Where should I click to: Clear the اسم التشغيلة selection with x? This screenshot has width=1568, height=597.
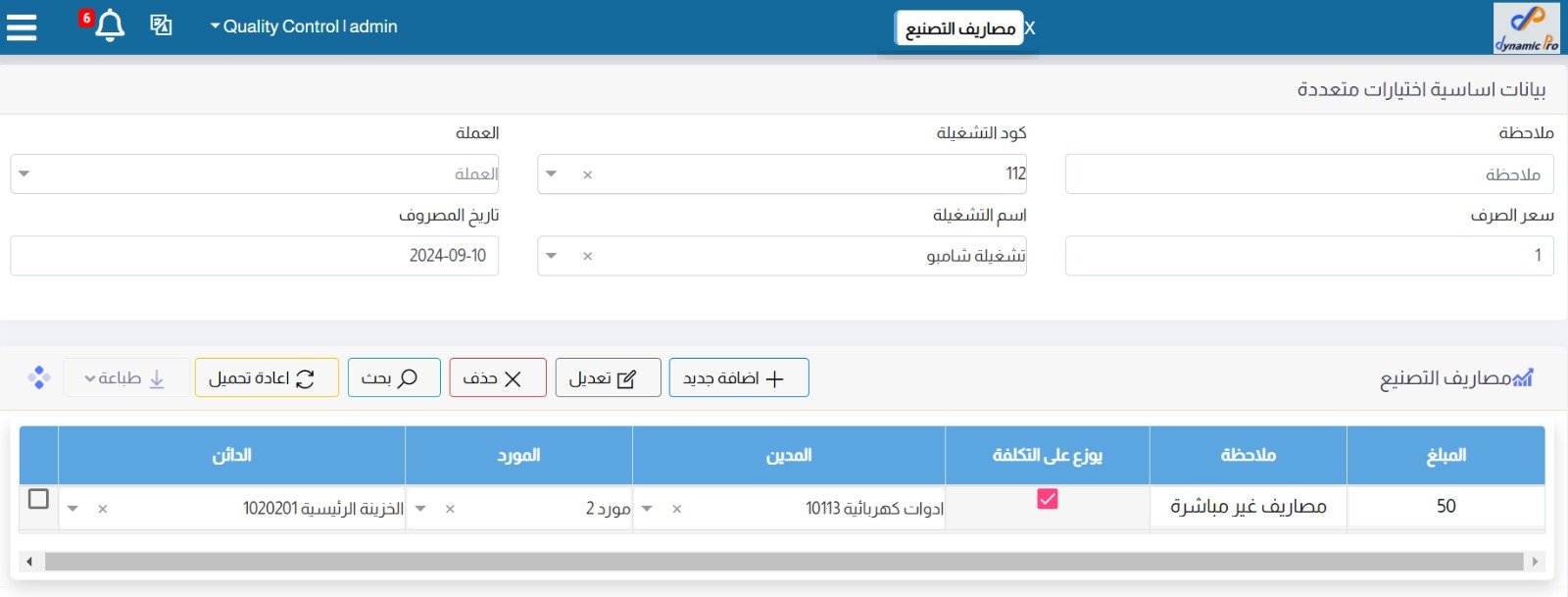(587, 256)
